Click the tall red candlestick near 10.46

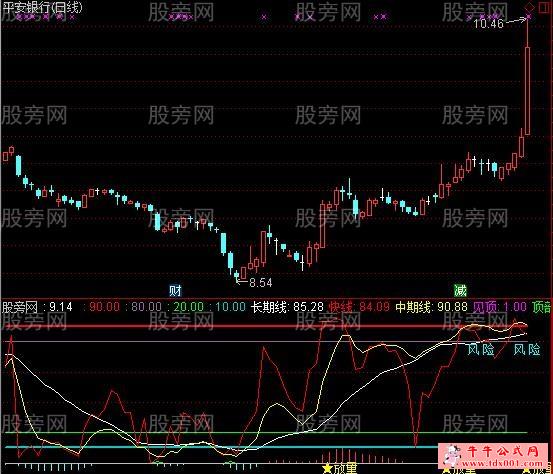[528, 91]
